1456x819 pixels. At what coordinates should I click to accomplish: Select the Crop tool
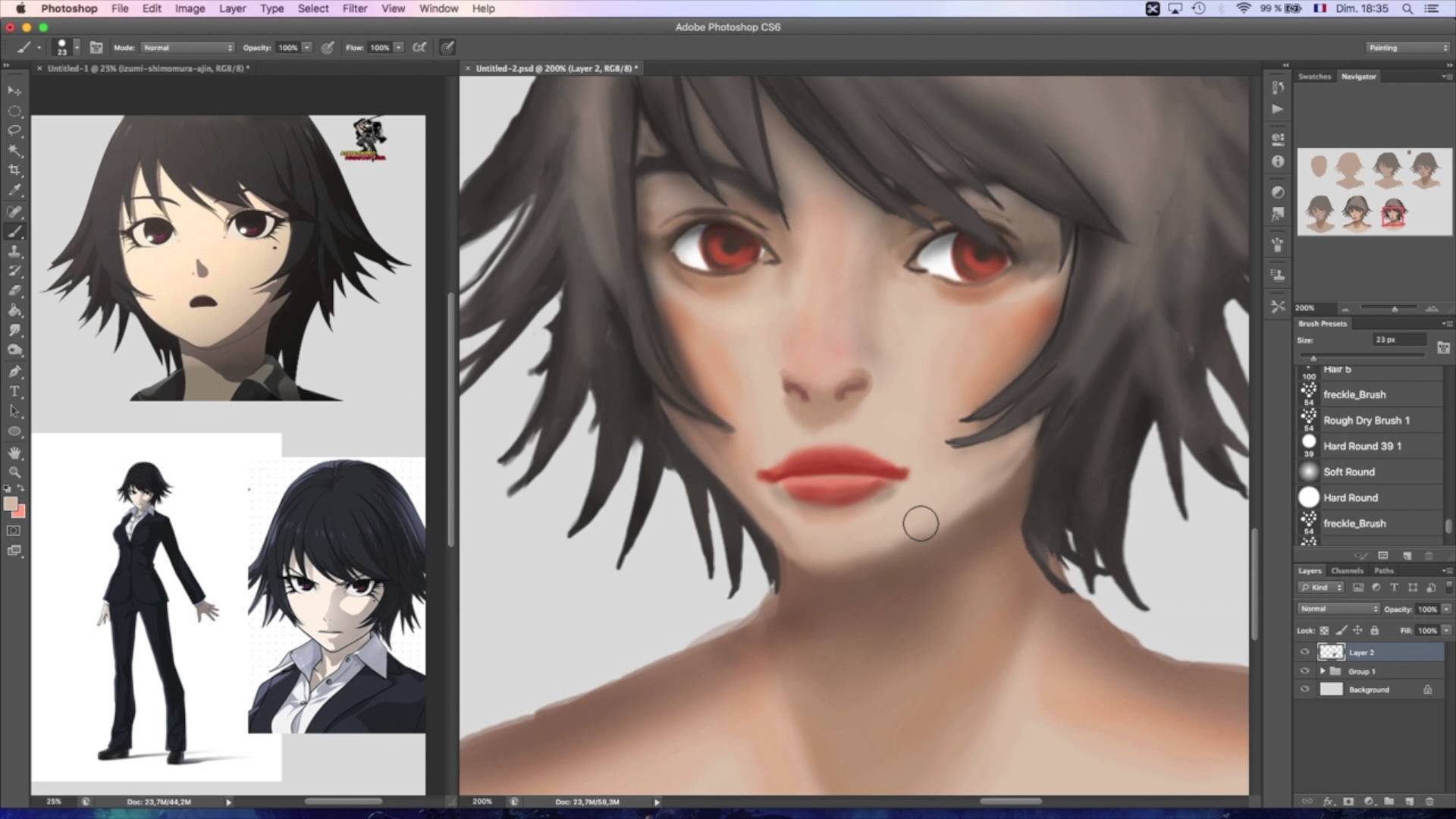click(14, 171)
